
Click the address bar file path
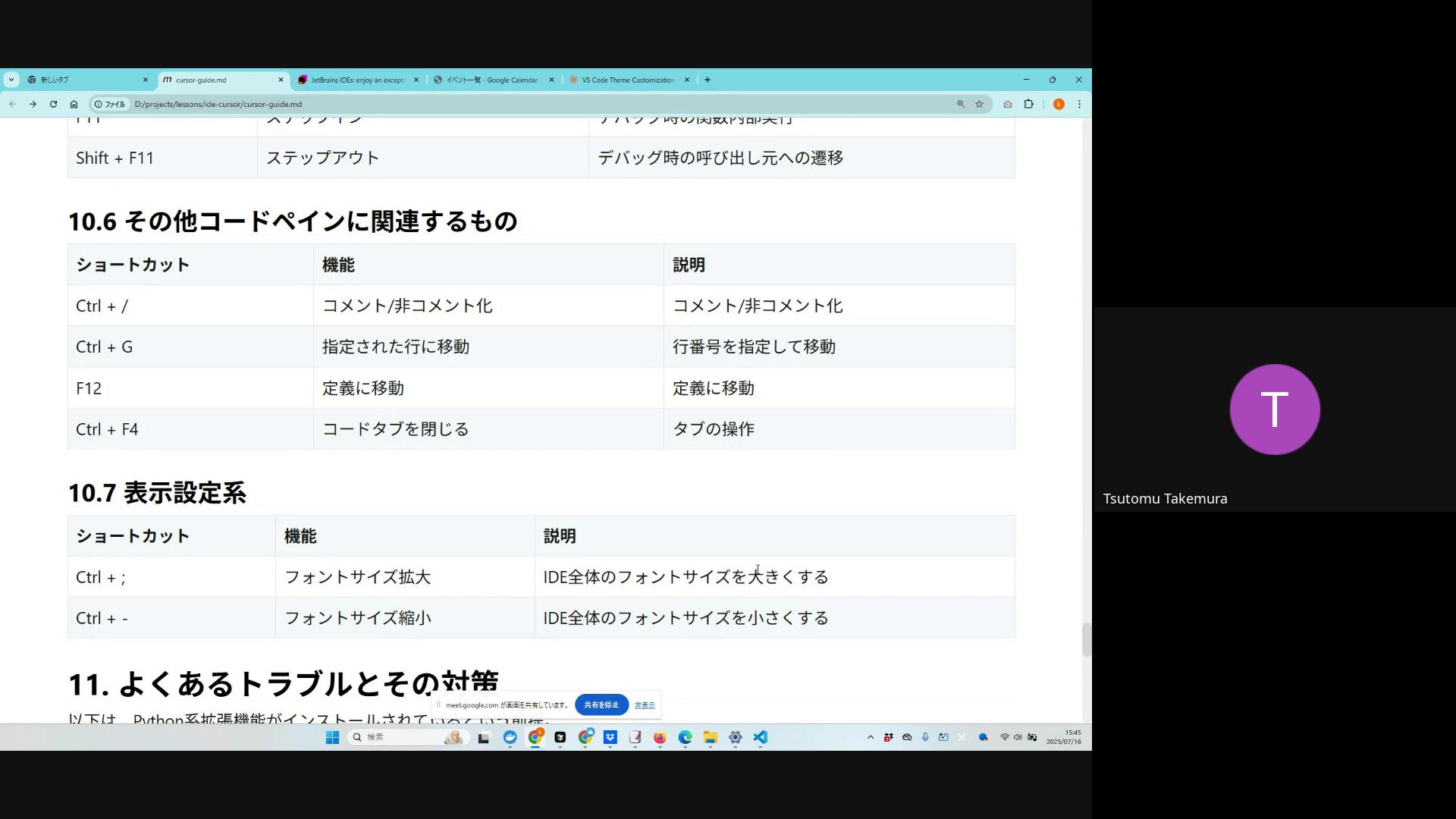click(x=218, y=105)
